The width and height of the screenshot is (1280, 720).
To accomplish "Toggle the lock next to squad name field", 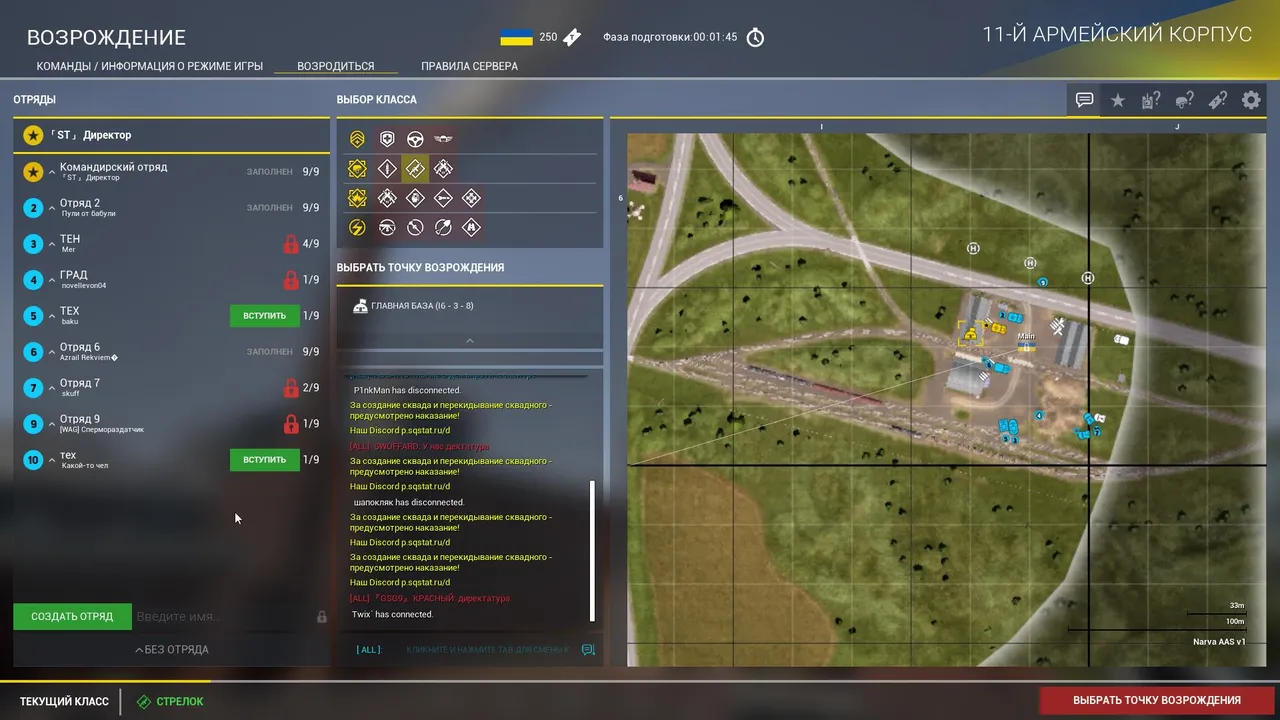I will click(x=322, y=617).
